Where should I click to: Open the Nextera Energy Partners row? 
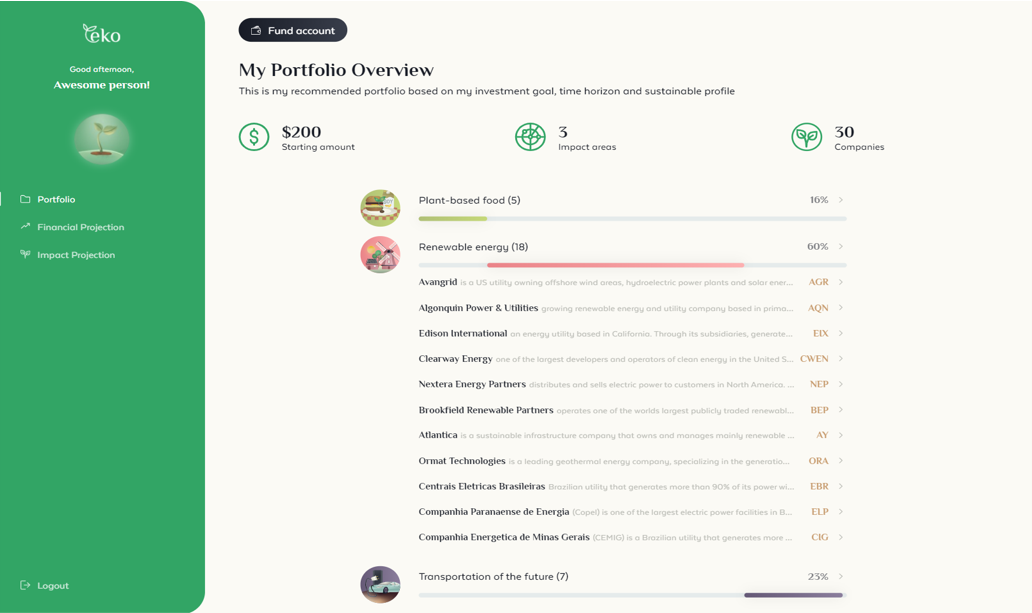tap(632, 384)
